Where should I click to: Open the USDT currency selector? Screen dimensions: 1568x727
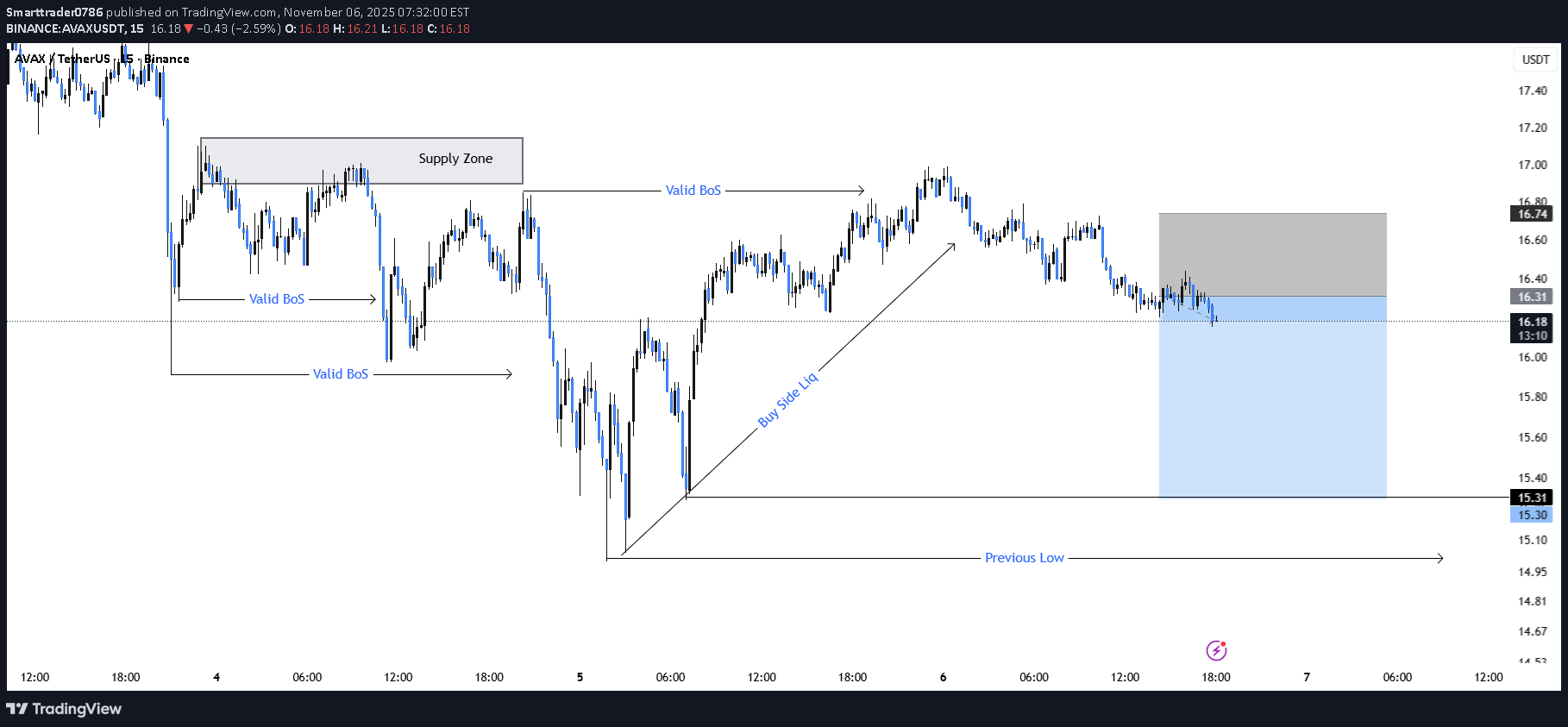coord(1535,60)
